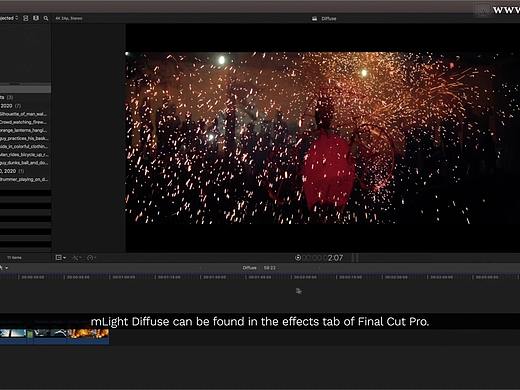Screen dimensions: 520x390
Task: Select the small green clip in the timeline
Action: point(30,336)
